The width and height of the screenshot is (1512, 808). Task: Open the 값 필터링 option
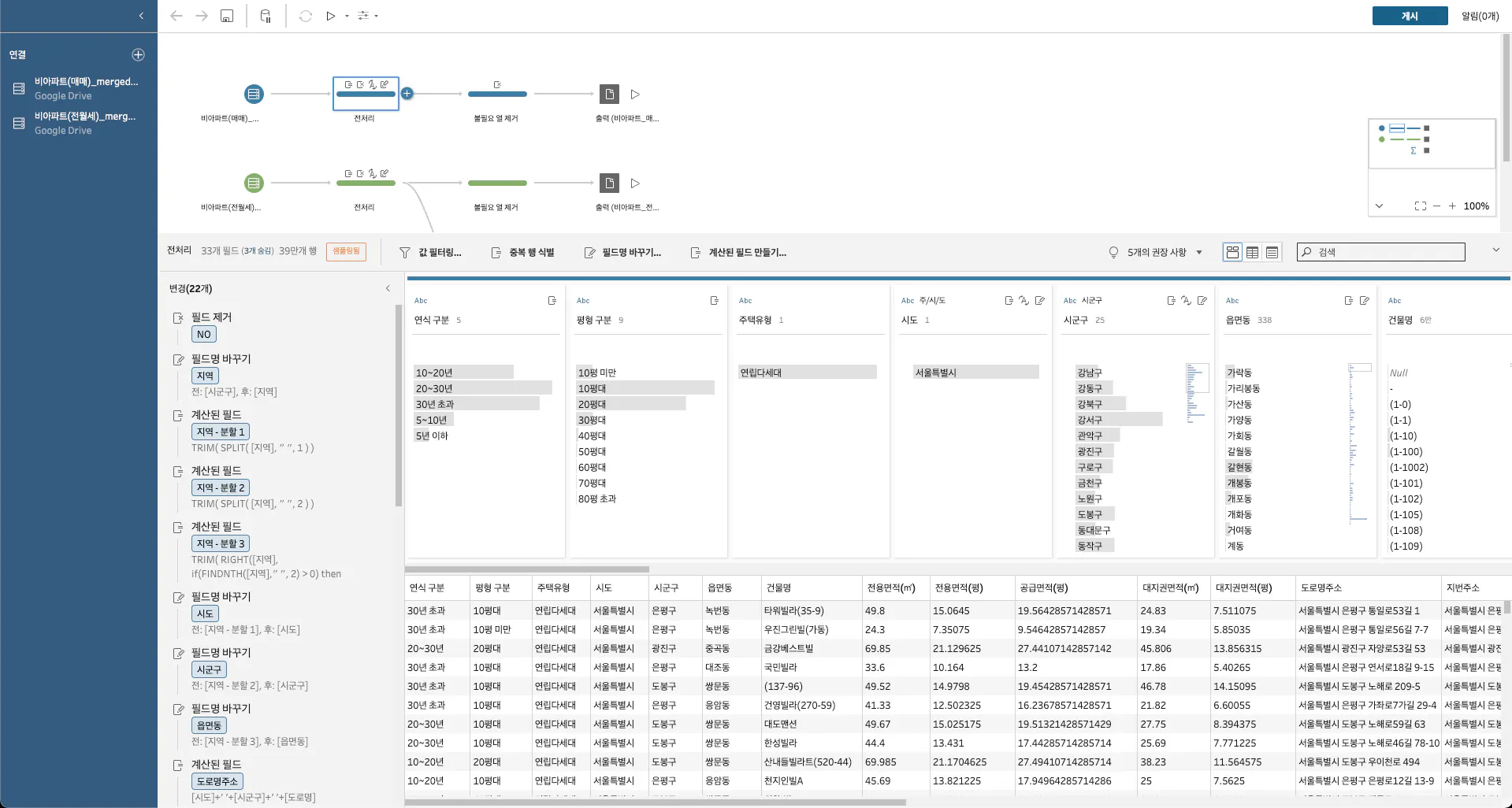click(430, 253)
